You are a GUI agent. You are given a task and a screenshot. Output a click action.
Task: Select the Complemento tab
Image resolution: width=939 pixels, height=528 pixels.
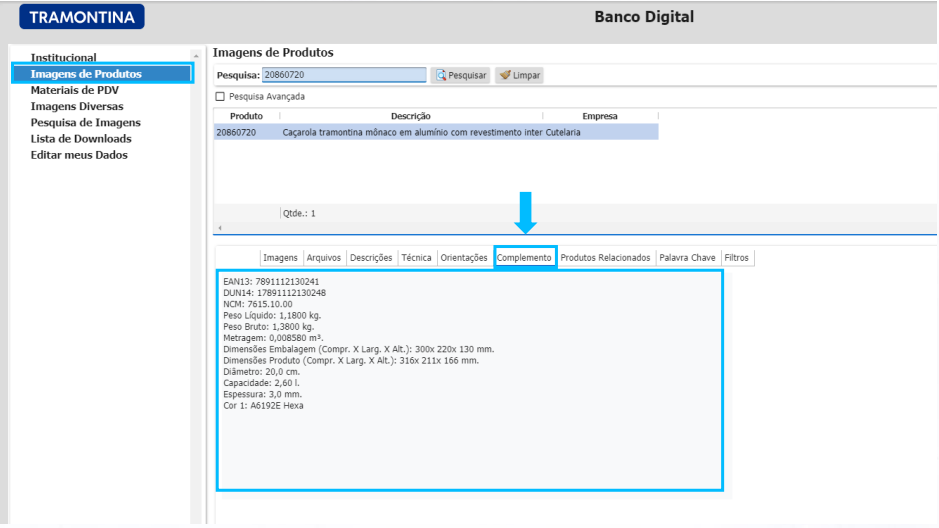(x=524, y=257)
